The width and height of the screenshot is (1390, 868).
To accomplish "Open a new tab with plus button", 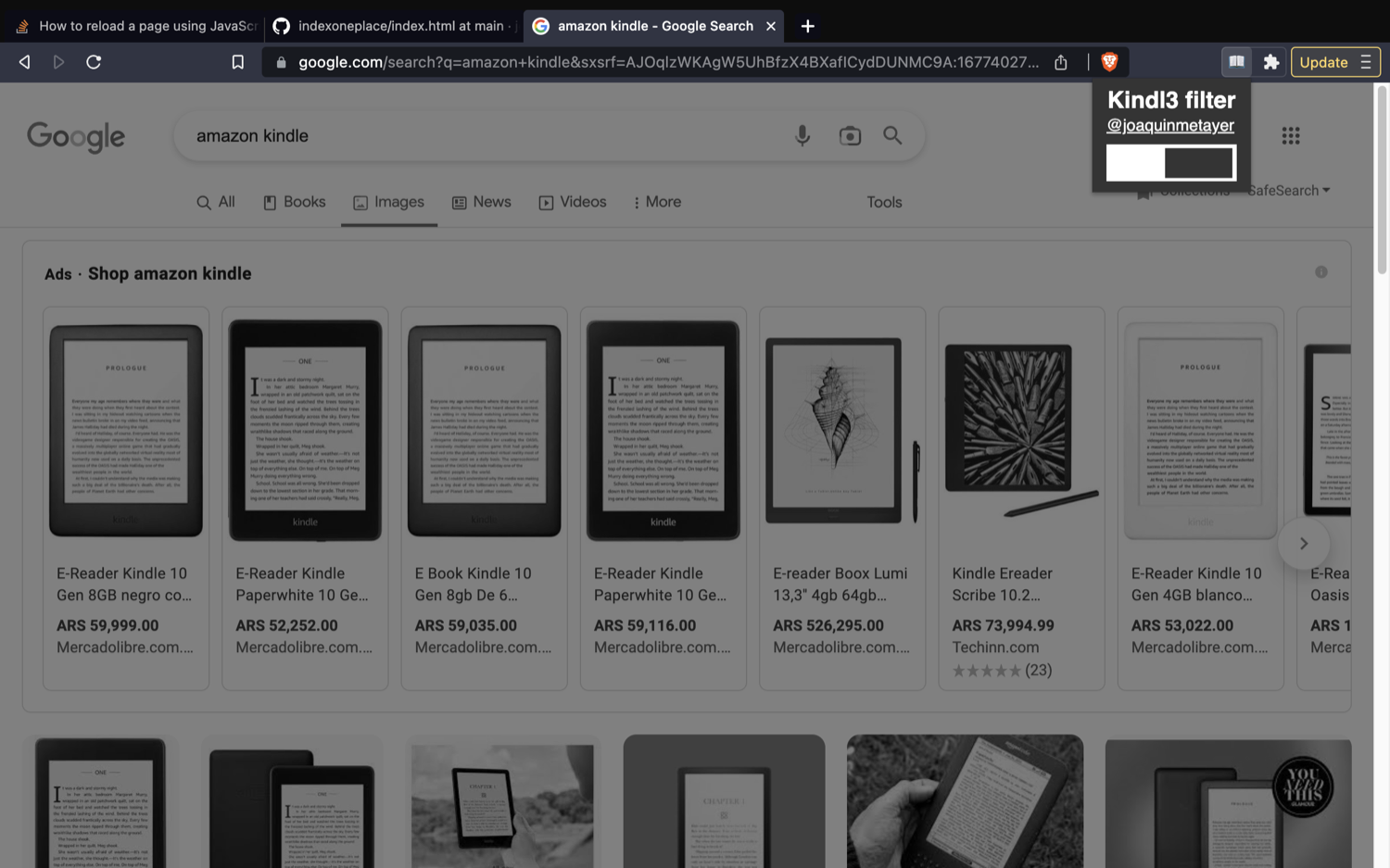I will (x=807, y=26).
